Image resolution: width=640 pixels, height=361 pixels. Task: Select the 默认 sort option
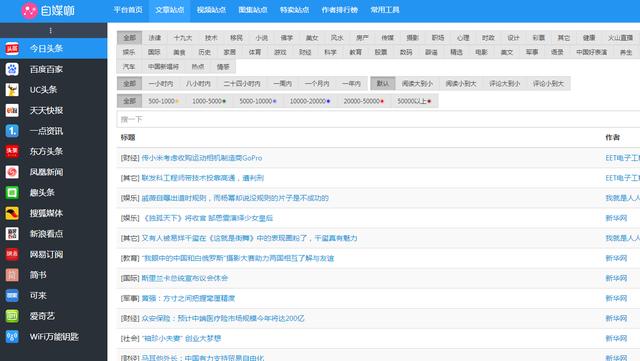(x=382, y=84)
